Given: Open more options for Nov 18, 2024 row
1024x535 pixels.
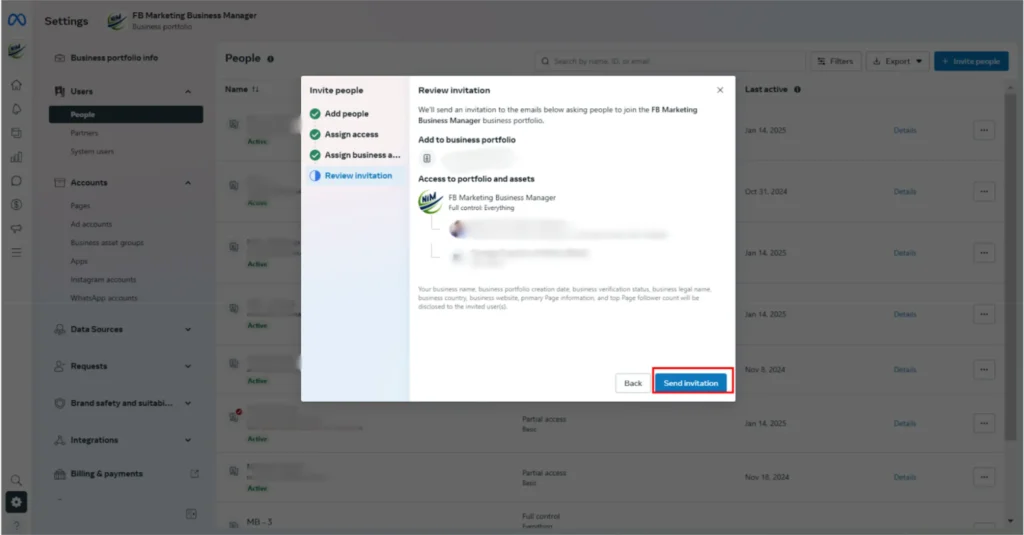Looking at the screenshot, I should point(984,477).
